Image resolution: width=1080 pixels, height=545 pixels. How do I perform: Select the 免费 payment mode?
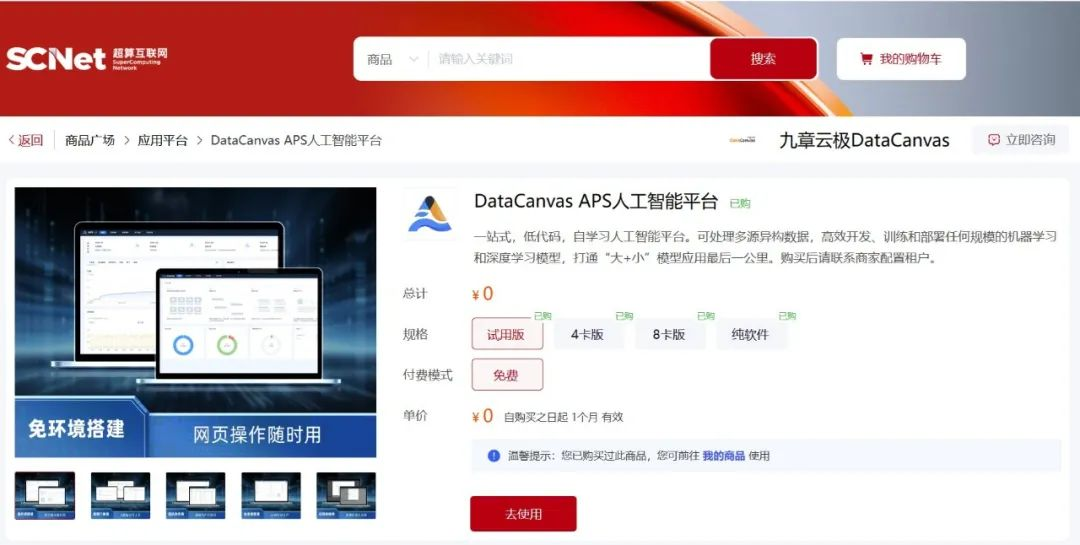tap(506, 375)
